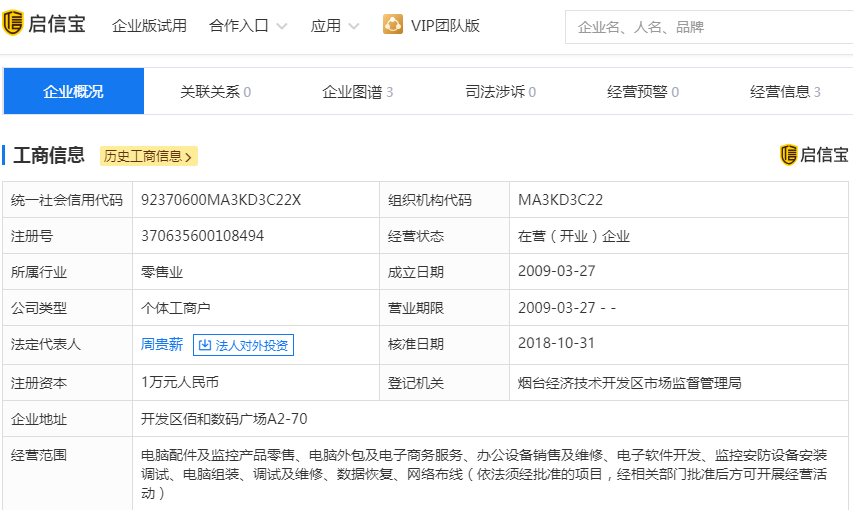Click legal representative name 周贵薪
The width and height of the screenshot is (853, 510).
[162, 344]
